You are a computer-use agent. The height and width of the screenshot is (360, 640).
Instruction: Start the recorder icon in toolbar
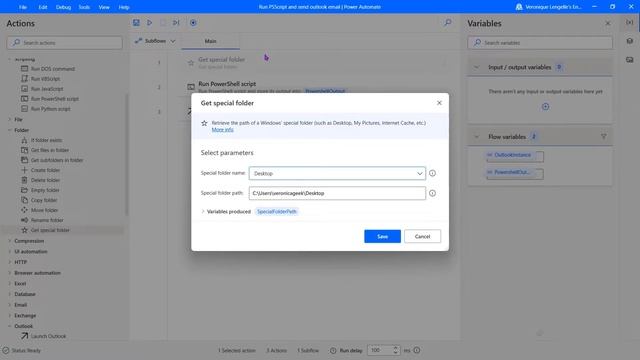pyautogui.click(x=193, y=23)
